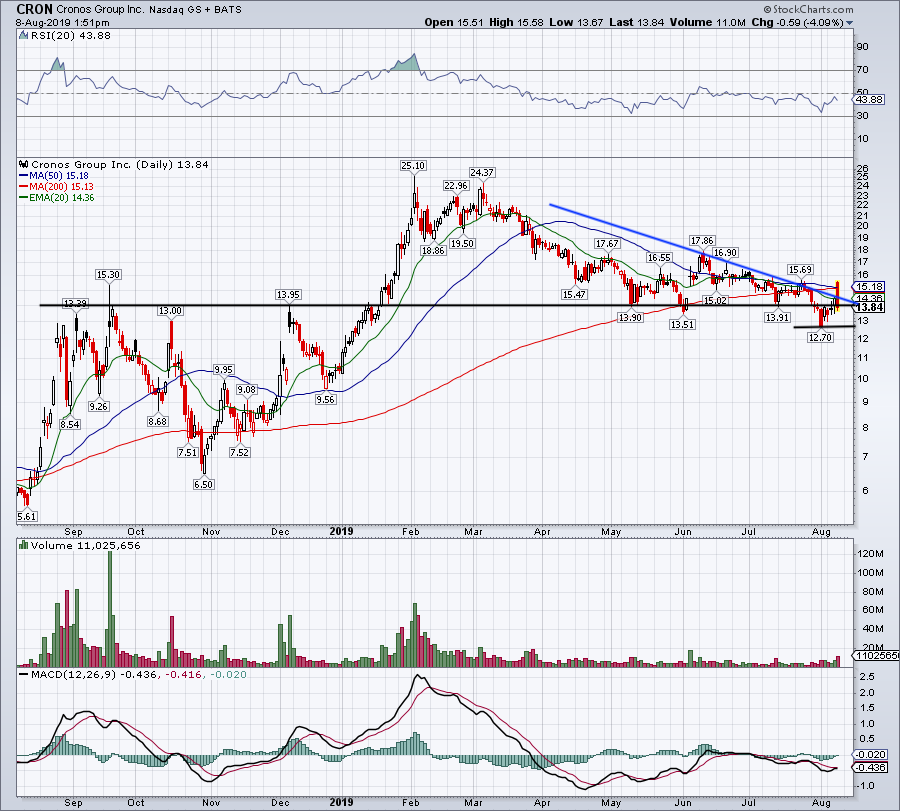The height and width of the screenshot is (811, 900).
Task: Click the 13.95 December high label
Action: click(x=288, y=294)
